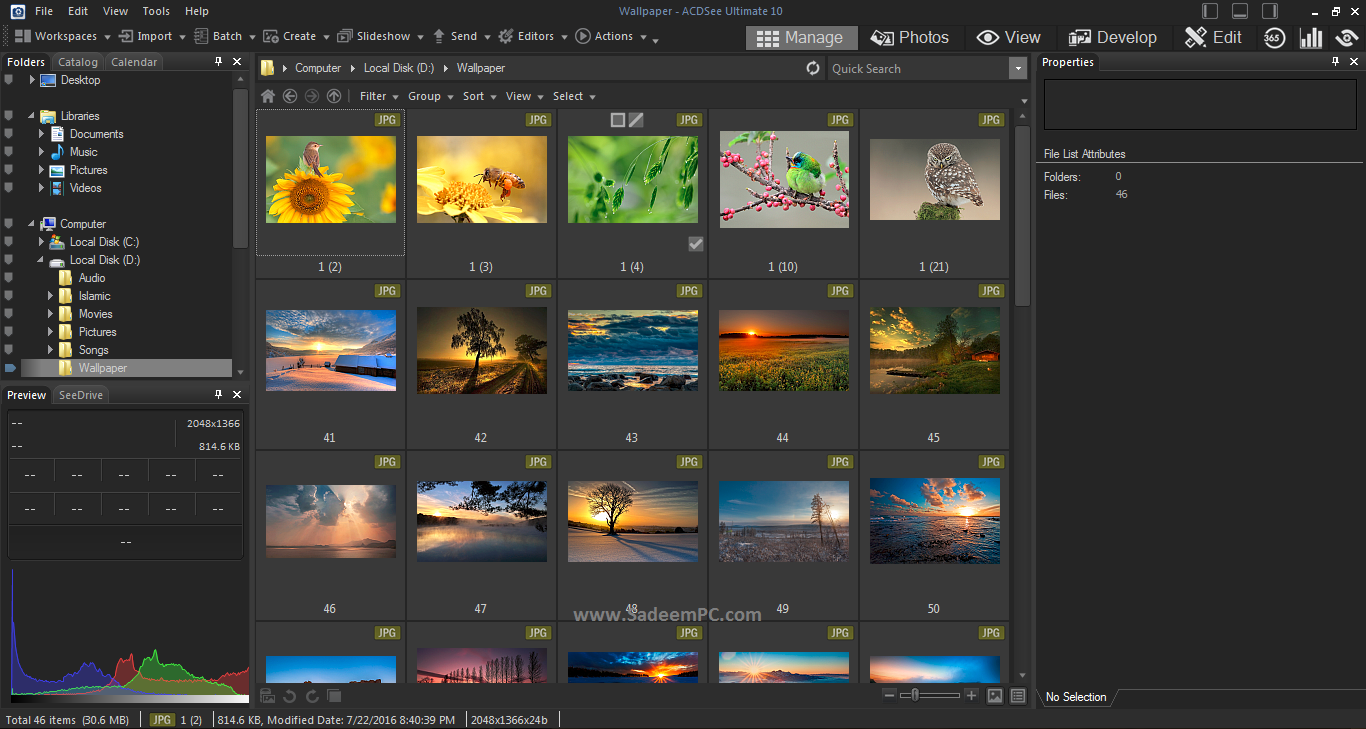Toggle Easy-Select marker beside Audio folder

(8, 278)
